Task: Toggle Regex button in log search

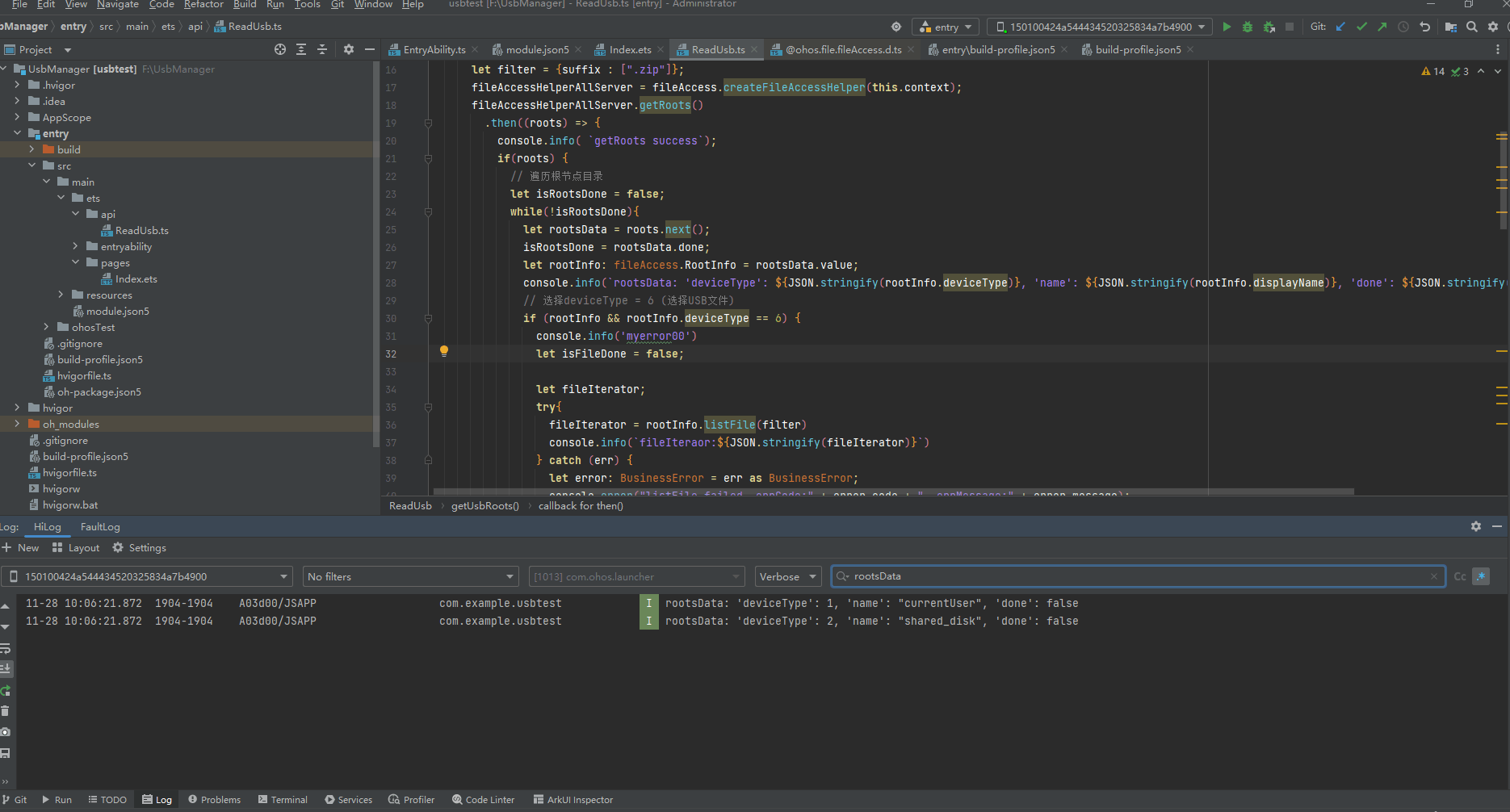Action: pyautogui.click(x=1481, y=576)
